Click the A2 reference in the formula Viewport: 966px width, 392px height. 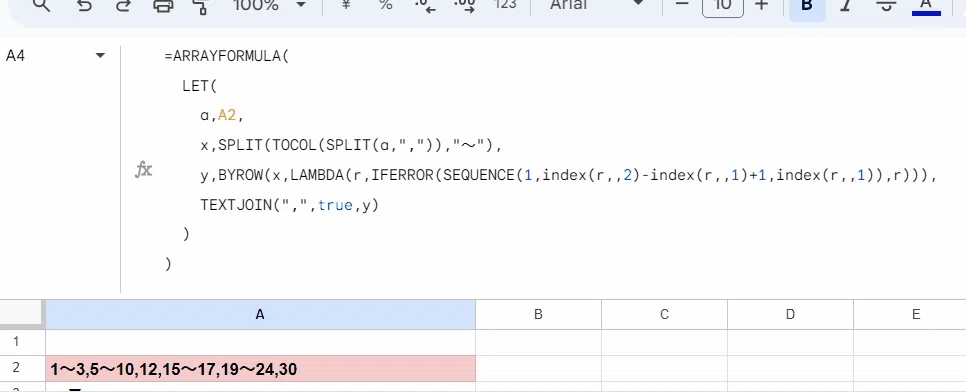[227, 116]
